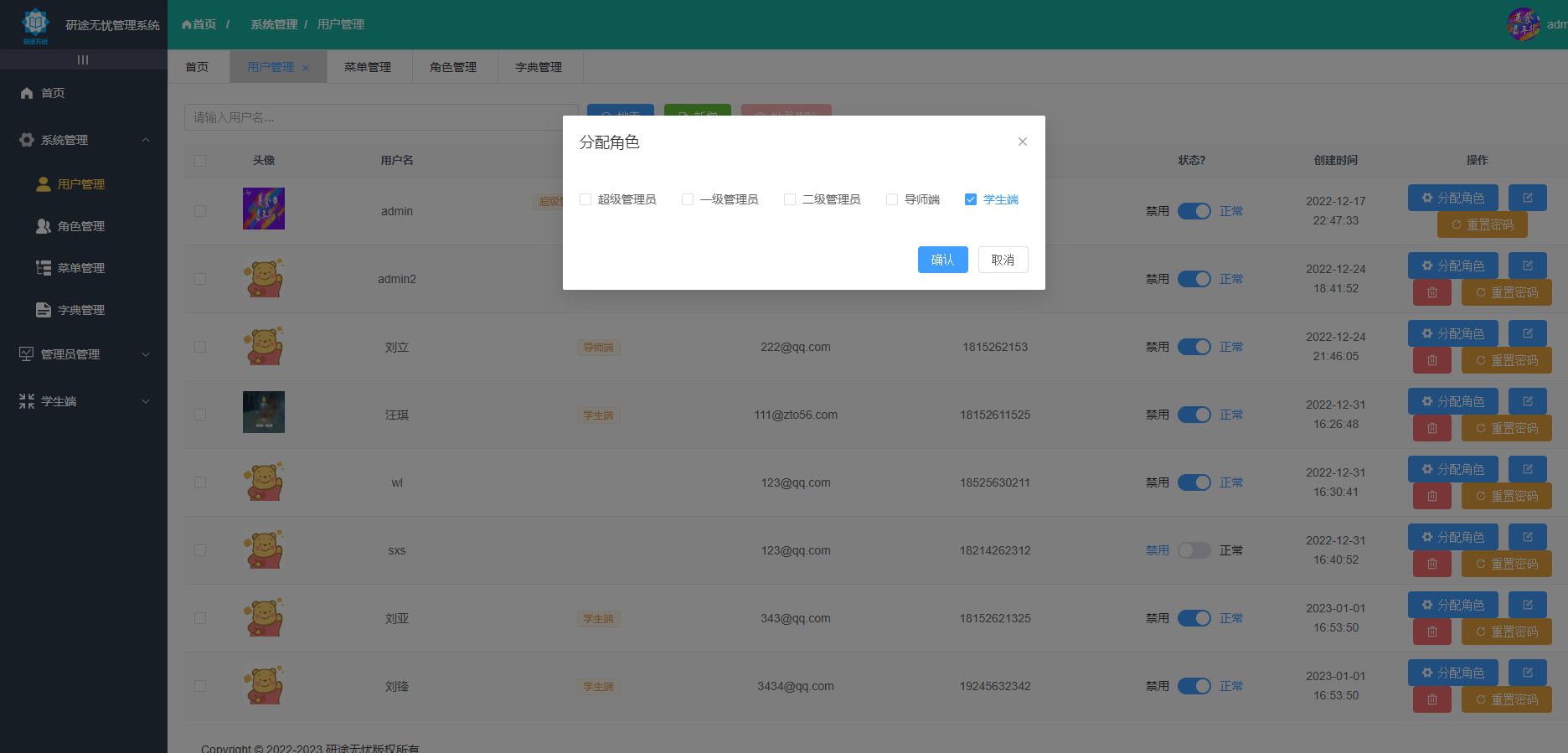The height and width of the screenshot is (753, 1568).
Task: Switch to the 角色管理 tab
Action: [x=453, y=67]
